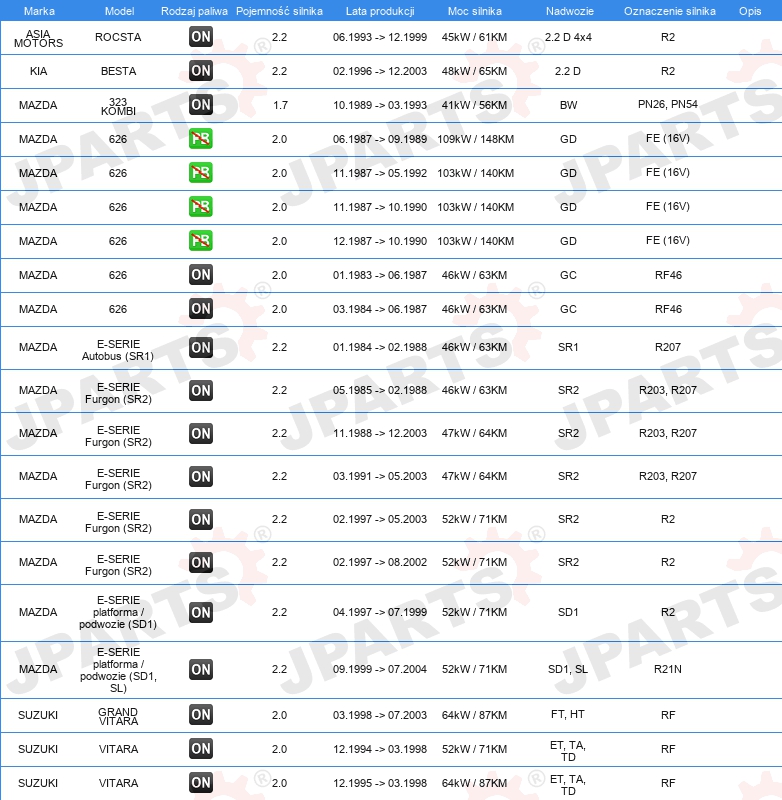Click ON icon in GRAND VITARA row
The width and height of the screenshot is (782, 800).
pos(200,715)
